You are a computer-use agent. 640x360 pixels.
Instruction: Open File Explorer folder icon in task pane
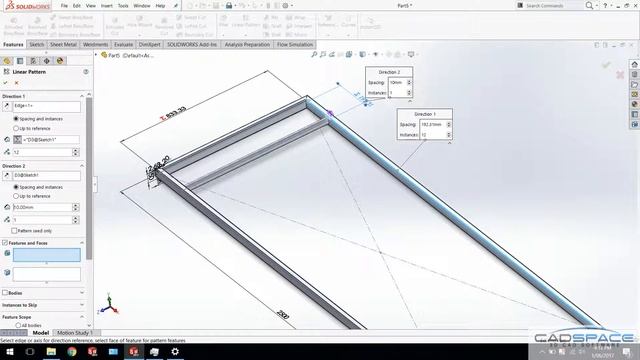634,84
